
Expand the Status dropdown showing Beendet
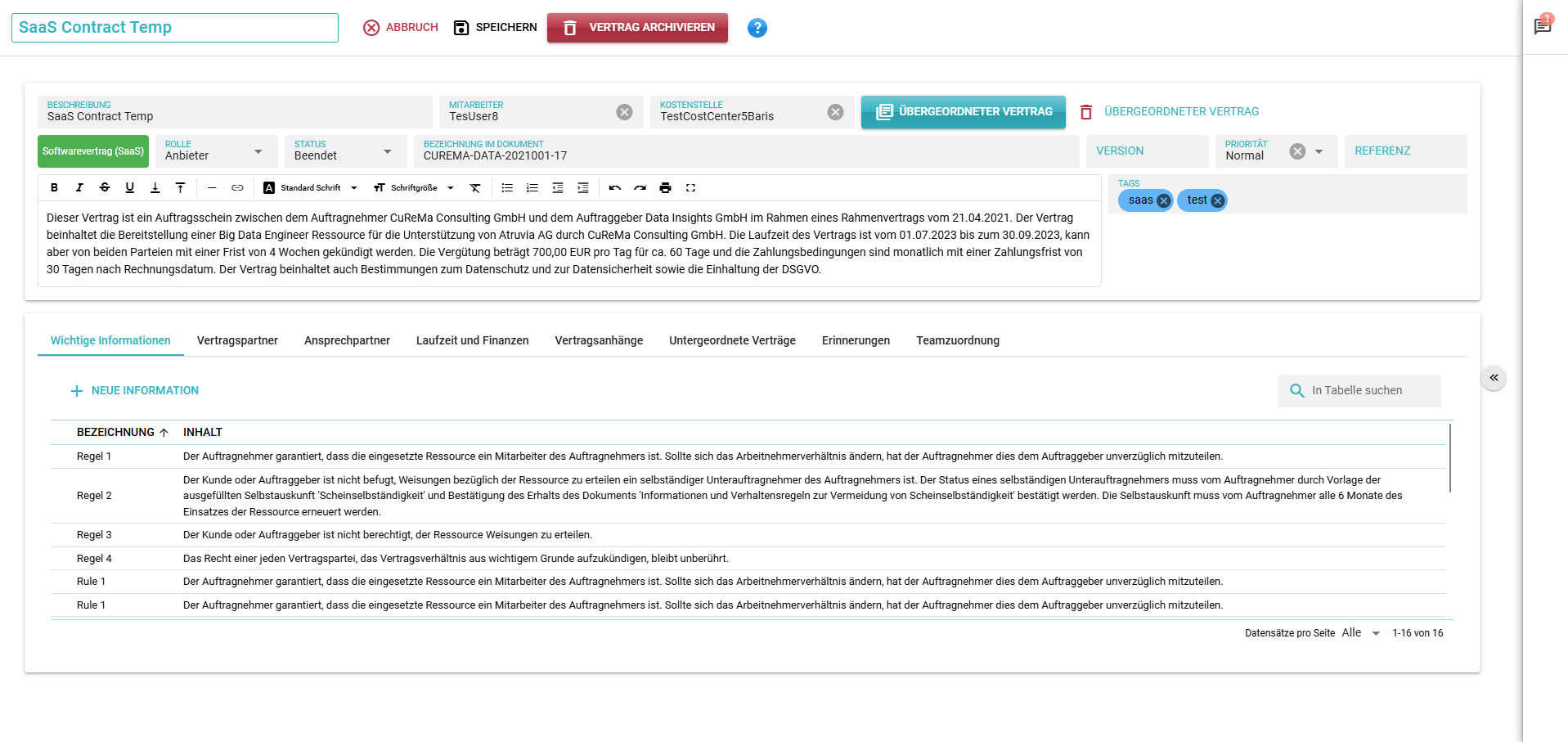(387, 151)
